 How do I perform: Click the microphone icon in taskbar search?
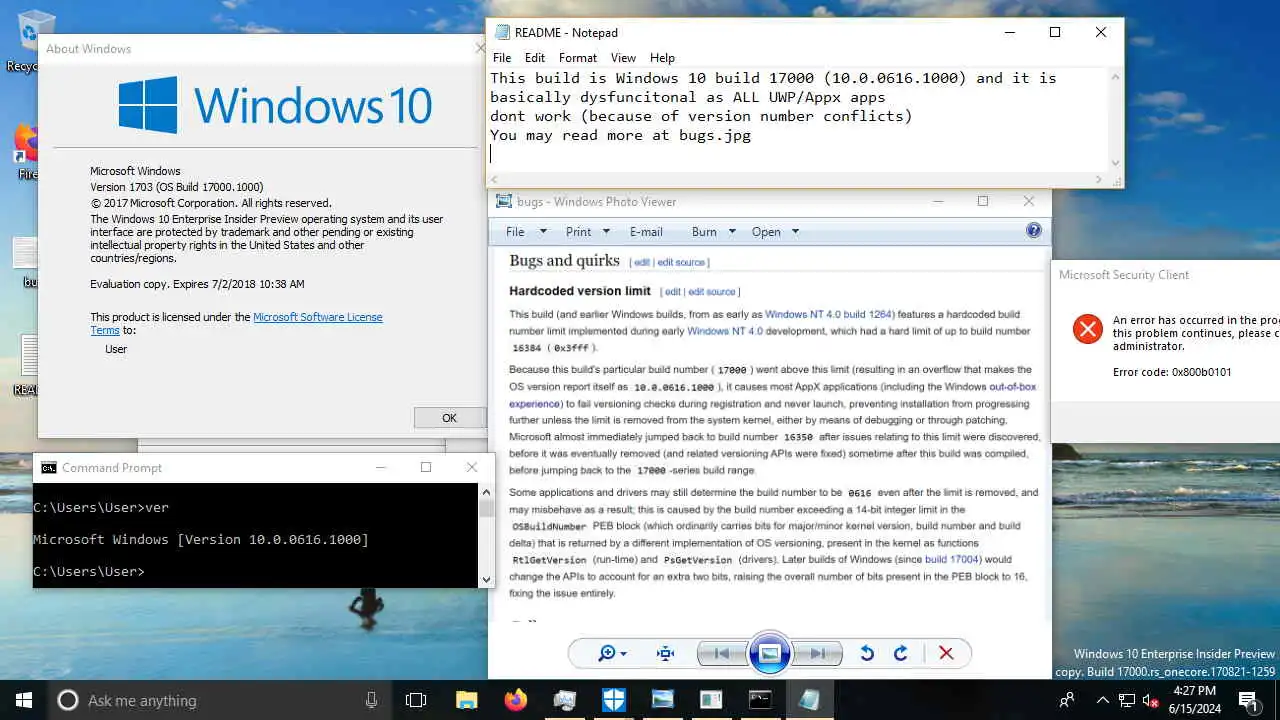(x=372, y=700)
